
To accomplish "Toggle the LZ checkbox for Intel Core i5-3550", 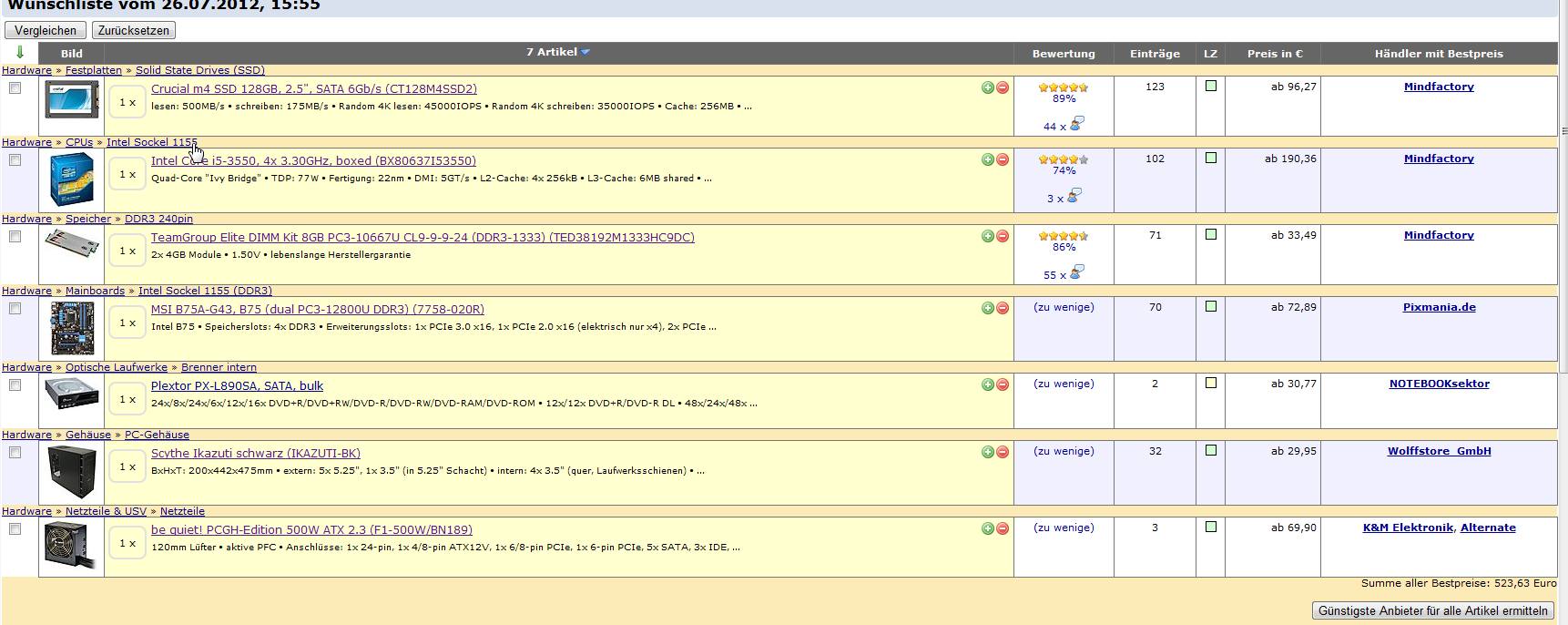I will click(x=1210, y=158).
